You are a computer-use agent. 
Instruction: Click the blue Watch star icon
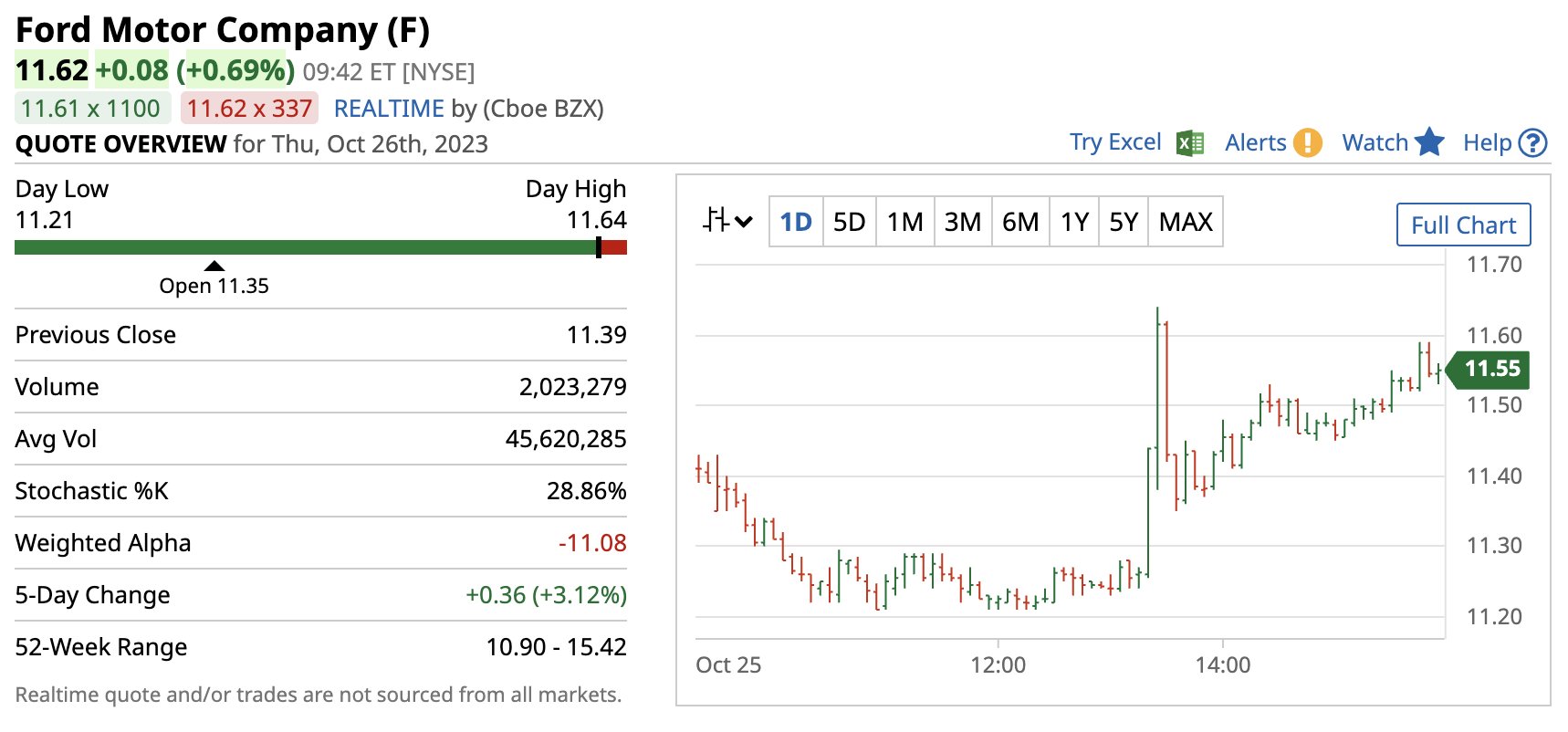[x=1429, y=142]
